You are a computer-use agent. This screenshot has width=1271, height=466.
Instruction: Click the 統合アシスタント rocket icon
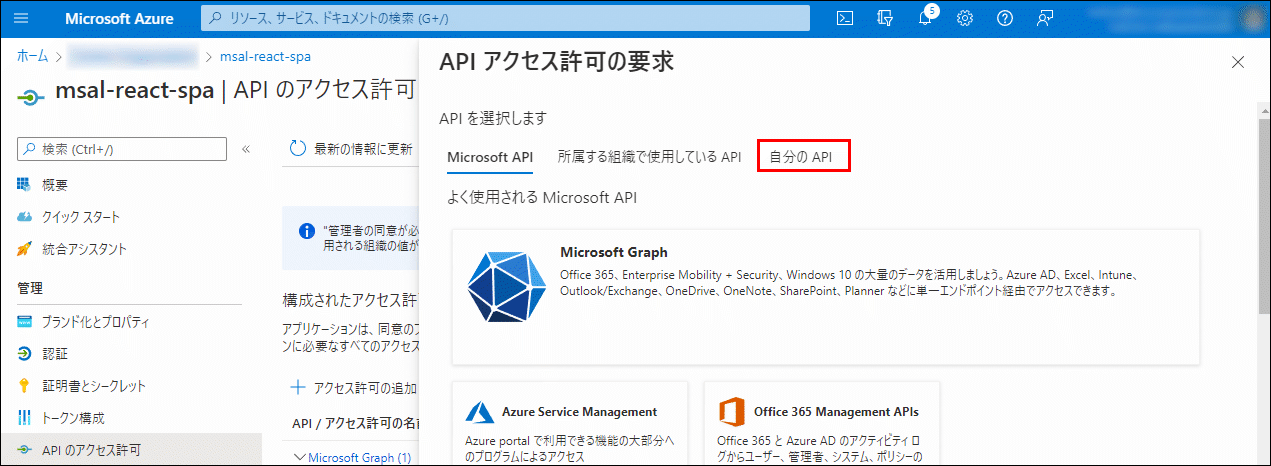click(x=25, y=249)
